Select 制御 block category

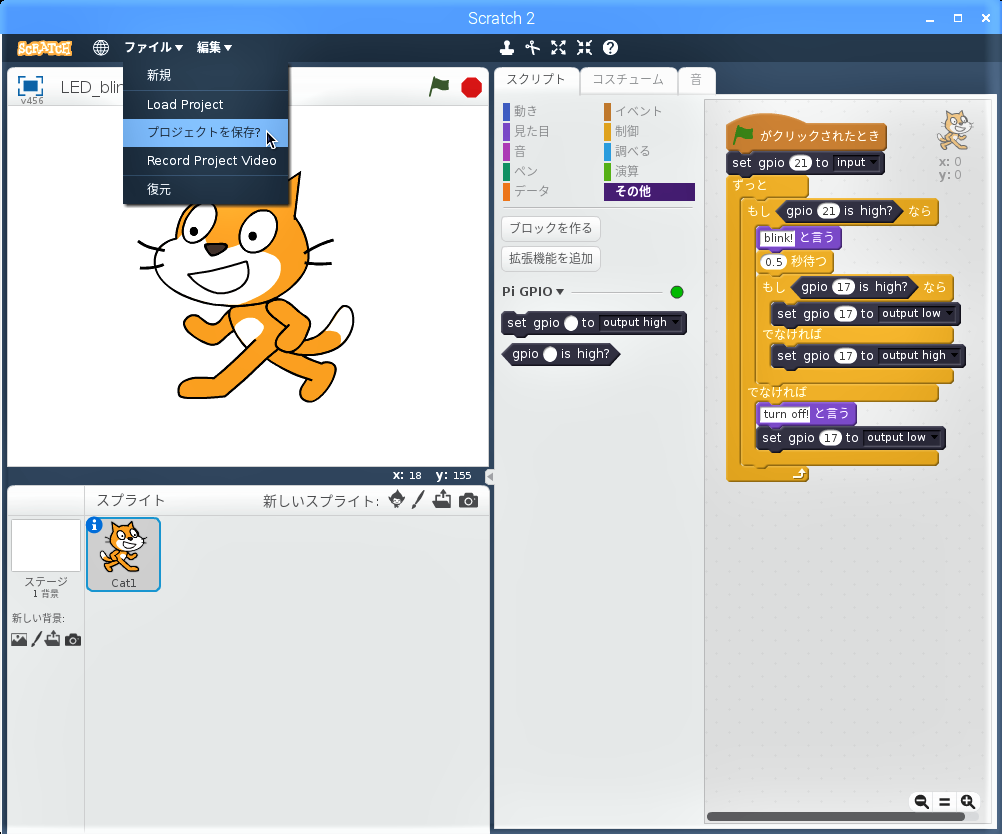click(x=649, y=131)
